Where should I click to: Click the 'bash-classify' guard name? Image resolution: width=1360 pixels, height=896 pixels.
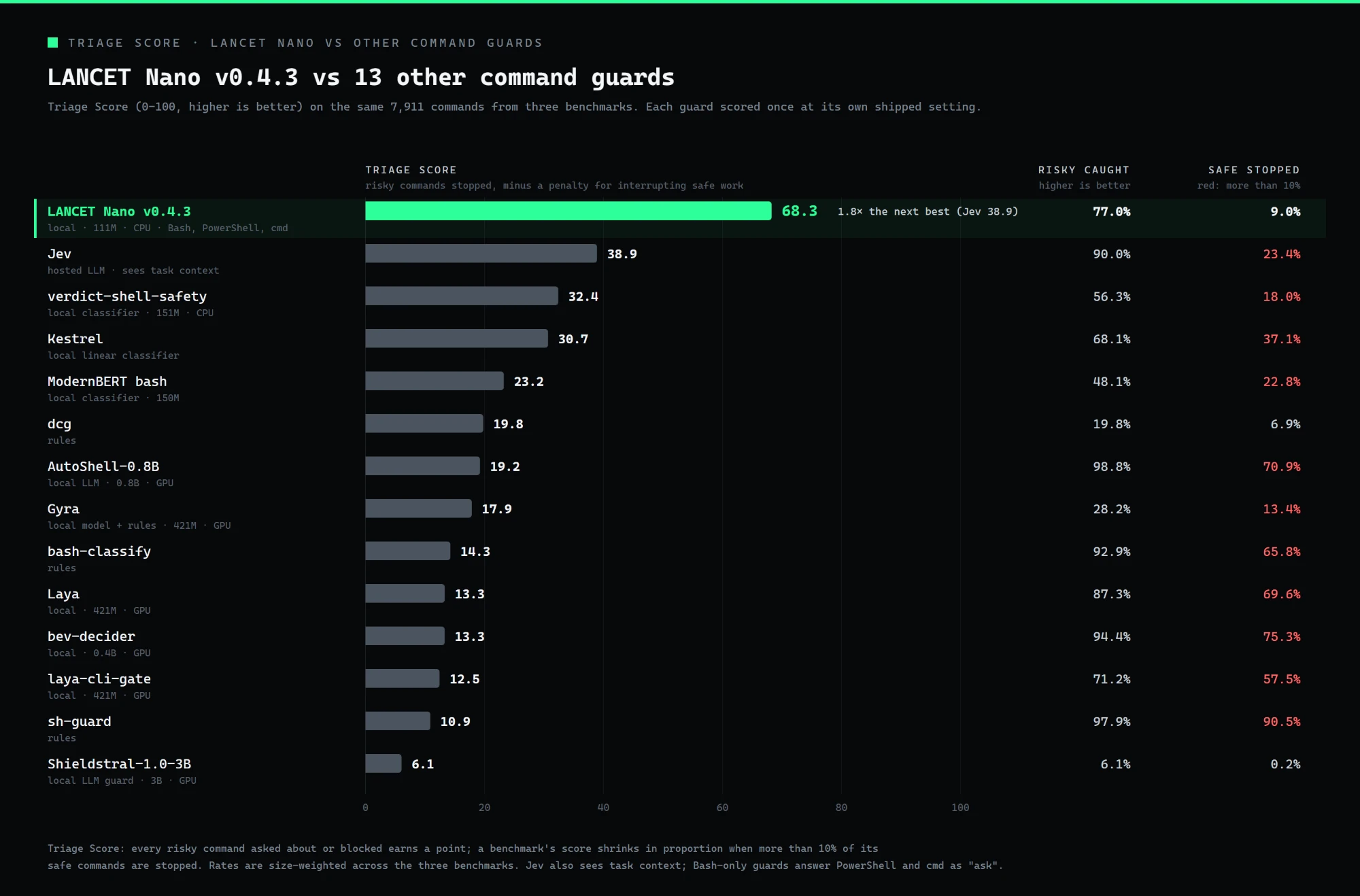tap(99, 551)
